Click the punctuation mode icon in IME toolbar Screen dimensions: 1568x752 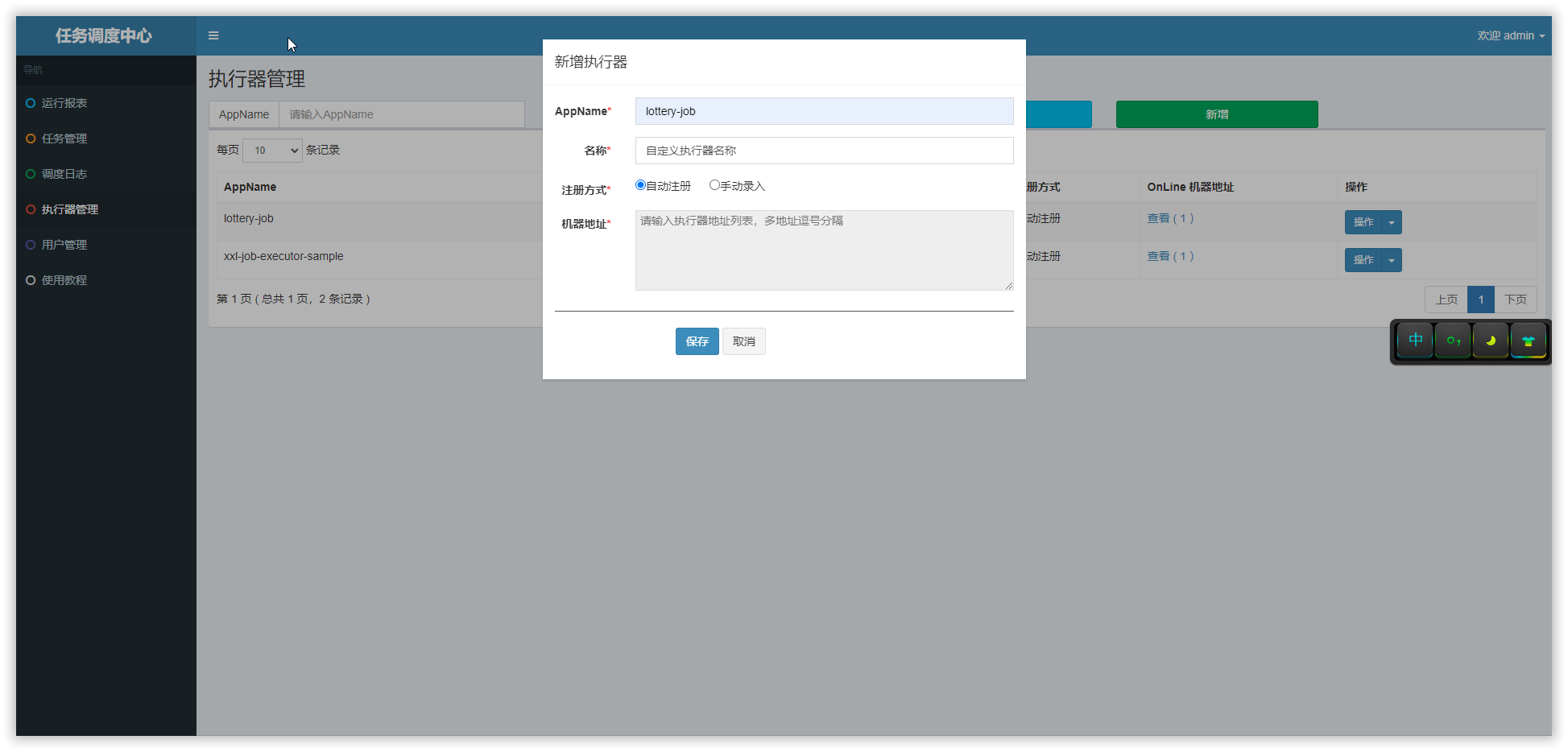point(1453,341)
